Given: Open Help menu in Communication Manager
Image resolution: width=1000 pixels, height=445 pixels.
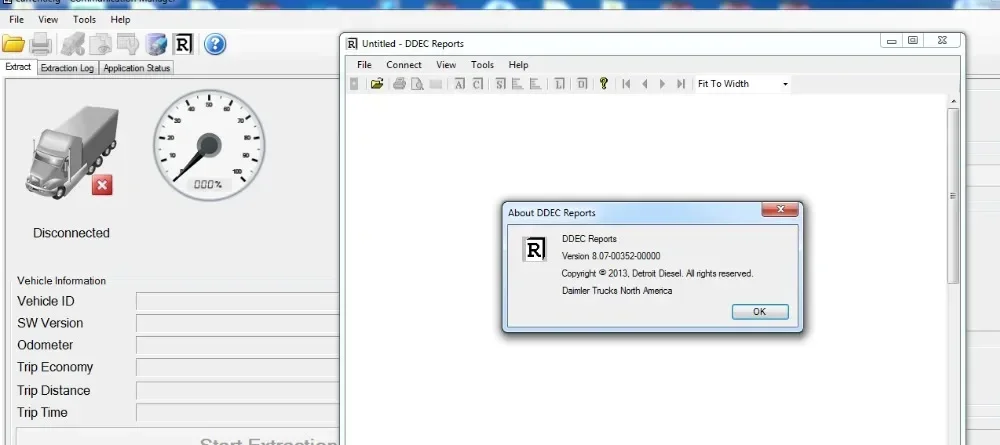Looking at the screenshot, I should 120,20.
